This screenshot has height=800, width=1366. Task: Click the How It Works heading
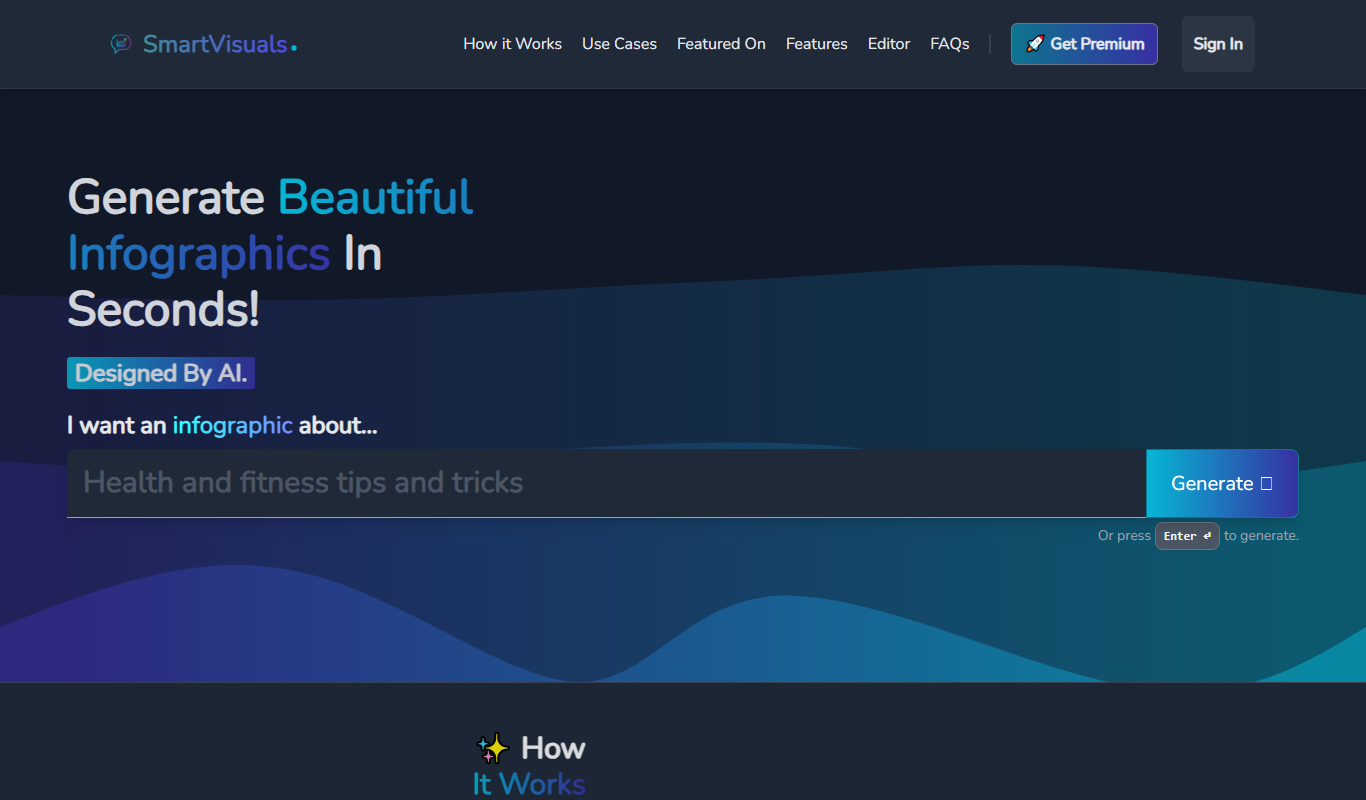[x=530, y=766]
